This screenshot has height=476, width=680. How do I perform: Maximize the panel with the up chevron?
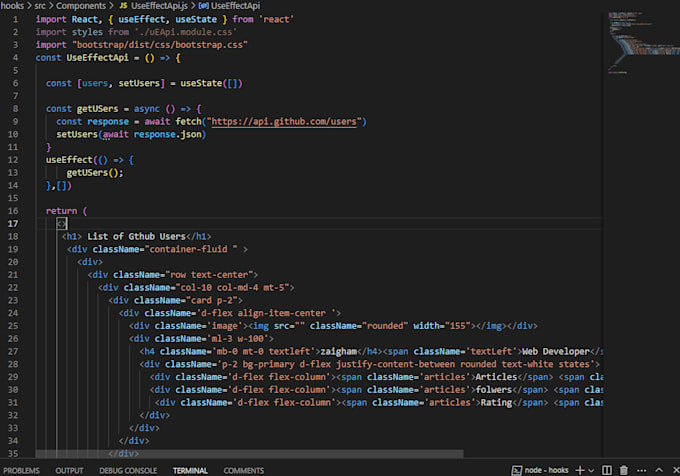click(659, 470)
